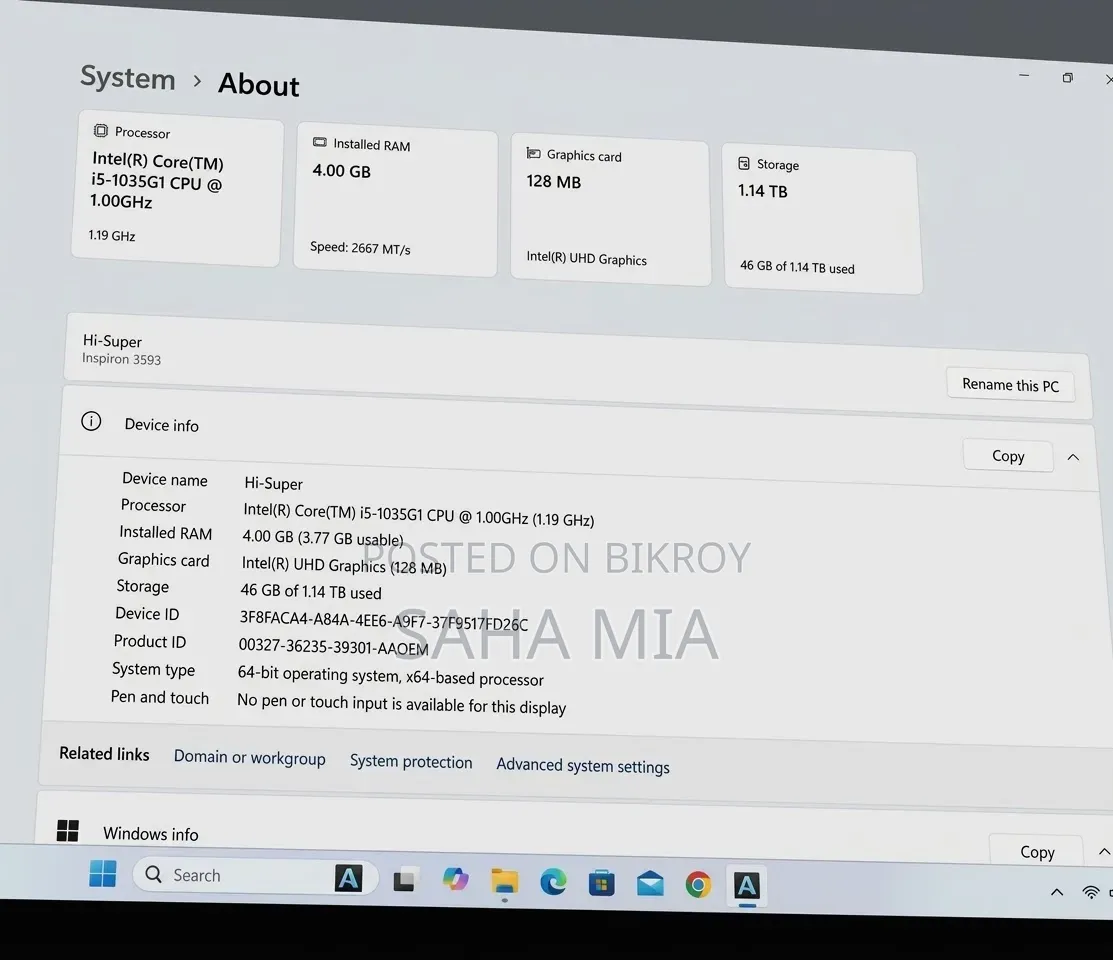
Task: Click the Graphics card icon
Action: tap(533, 153)
